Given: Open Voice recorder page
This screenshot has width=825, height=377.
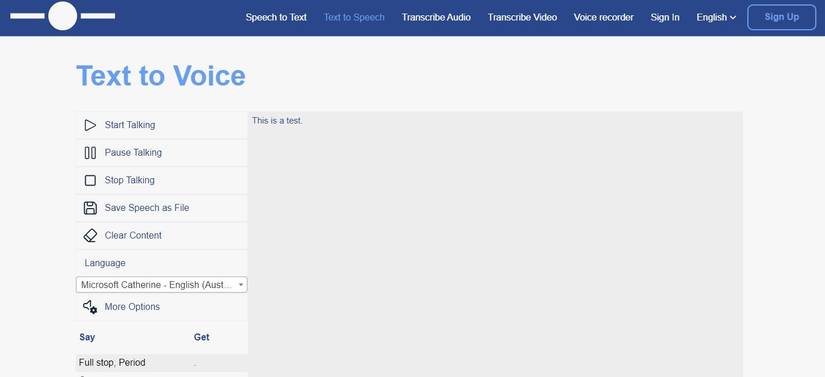Looking at the screenshot, I should click(603, 17).
